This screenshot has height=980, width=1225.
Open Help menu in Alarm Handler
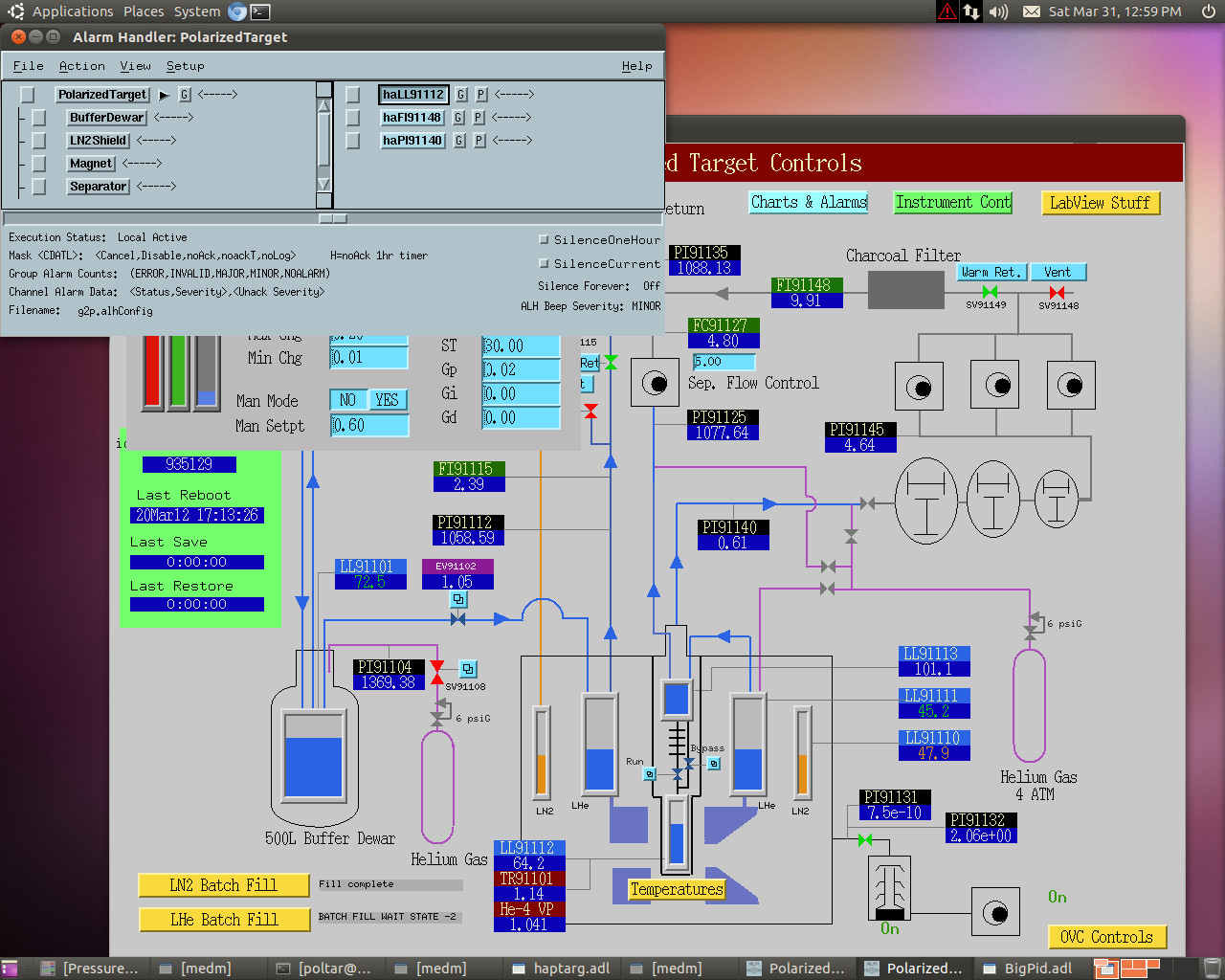point(637,66)
